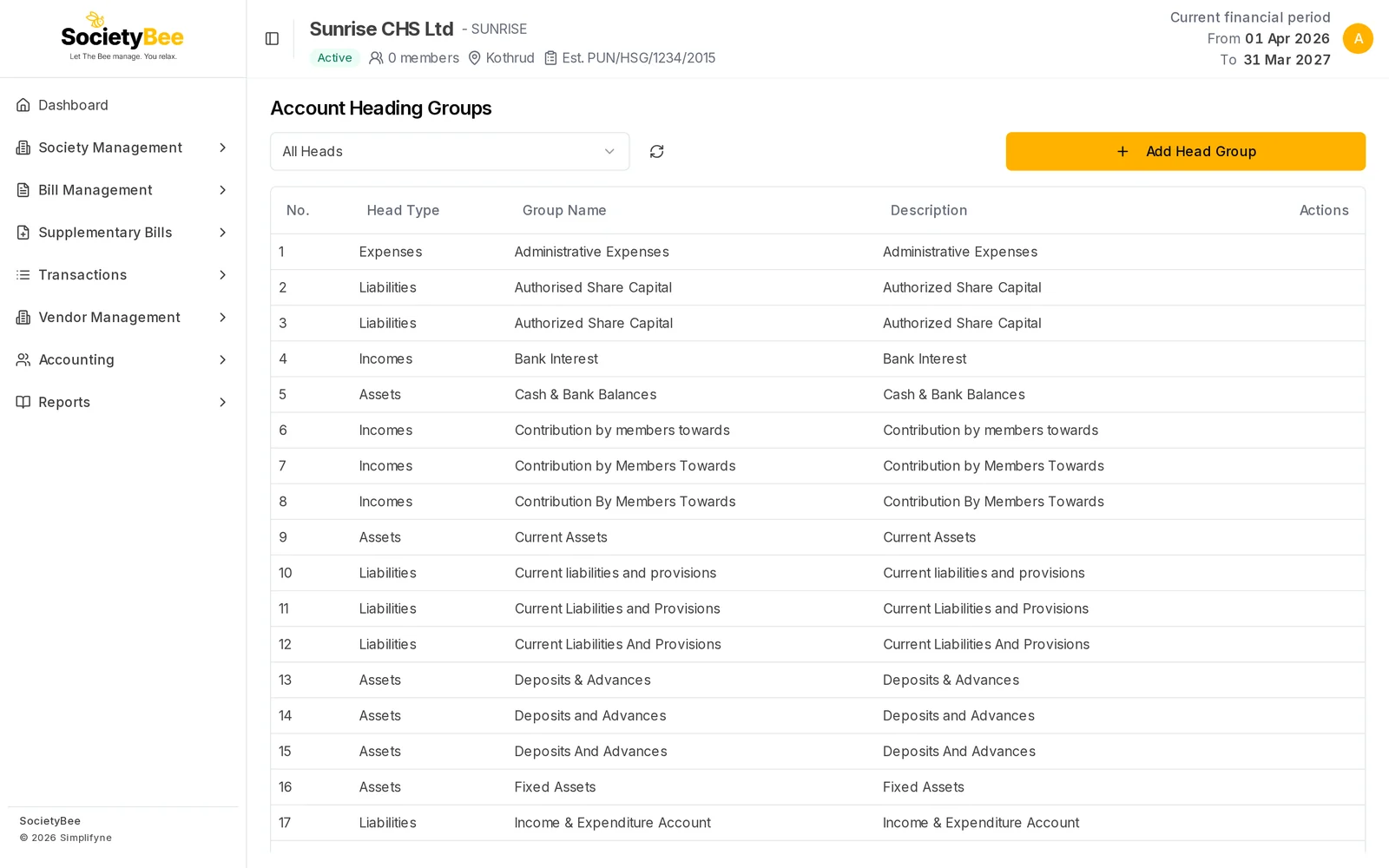Expand Reports chevron
This screenshot has width=1389, height=868.
point(223,402)
